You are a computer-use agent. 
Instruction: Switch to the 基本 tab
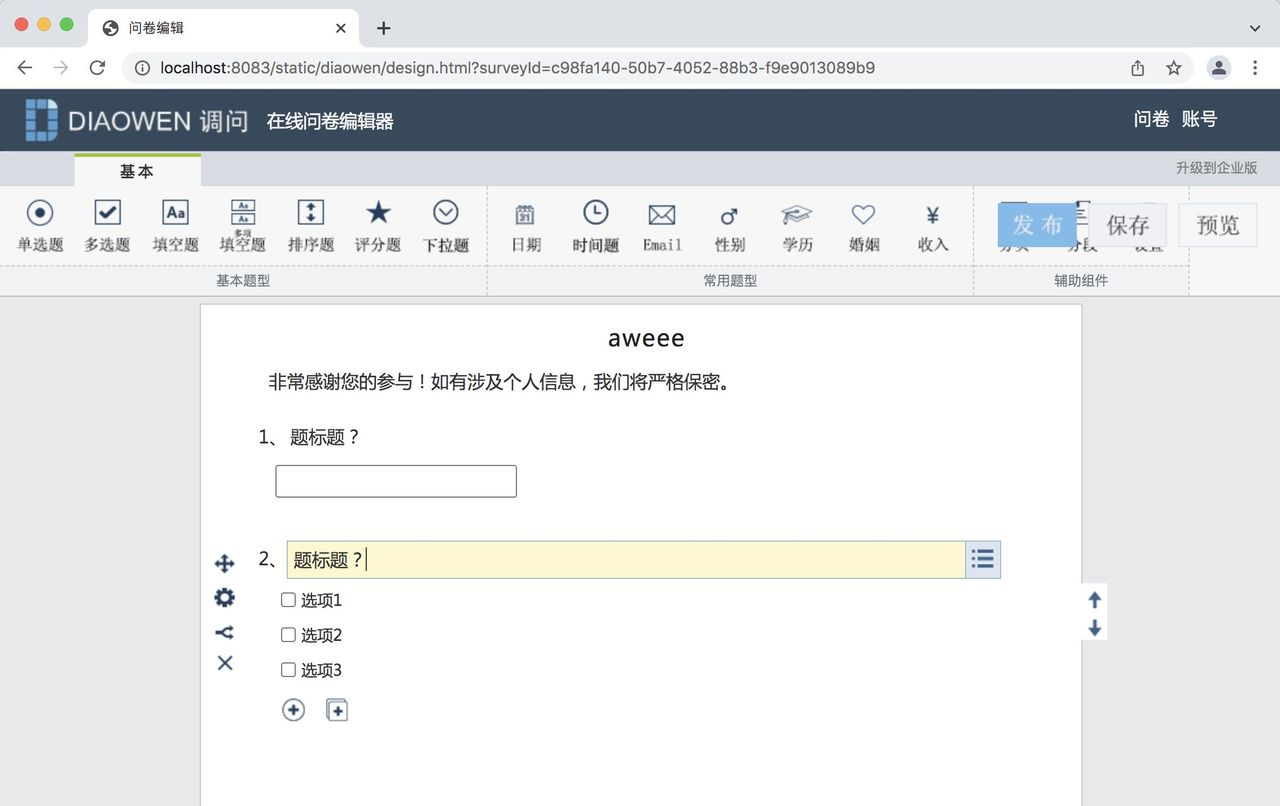point(137,171)
